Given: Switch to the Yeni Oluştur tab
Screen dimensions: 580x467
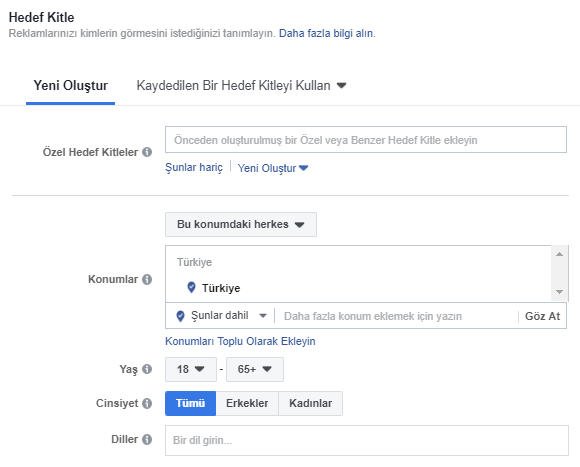Looking at the screenshot, I should (x=71, y=85).
